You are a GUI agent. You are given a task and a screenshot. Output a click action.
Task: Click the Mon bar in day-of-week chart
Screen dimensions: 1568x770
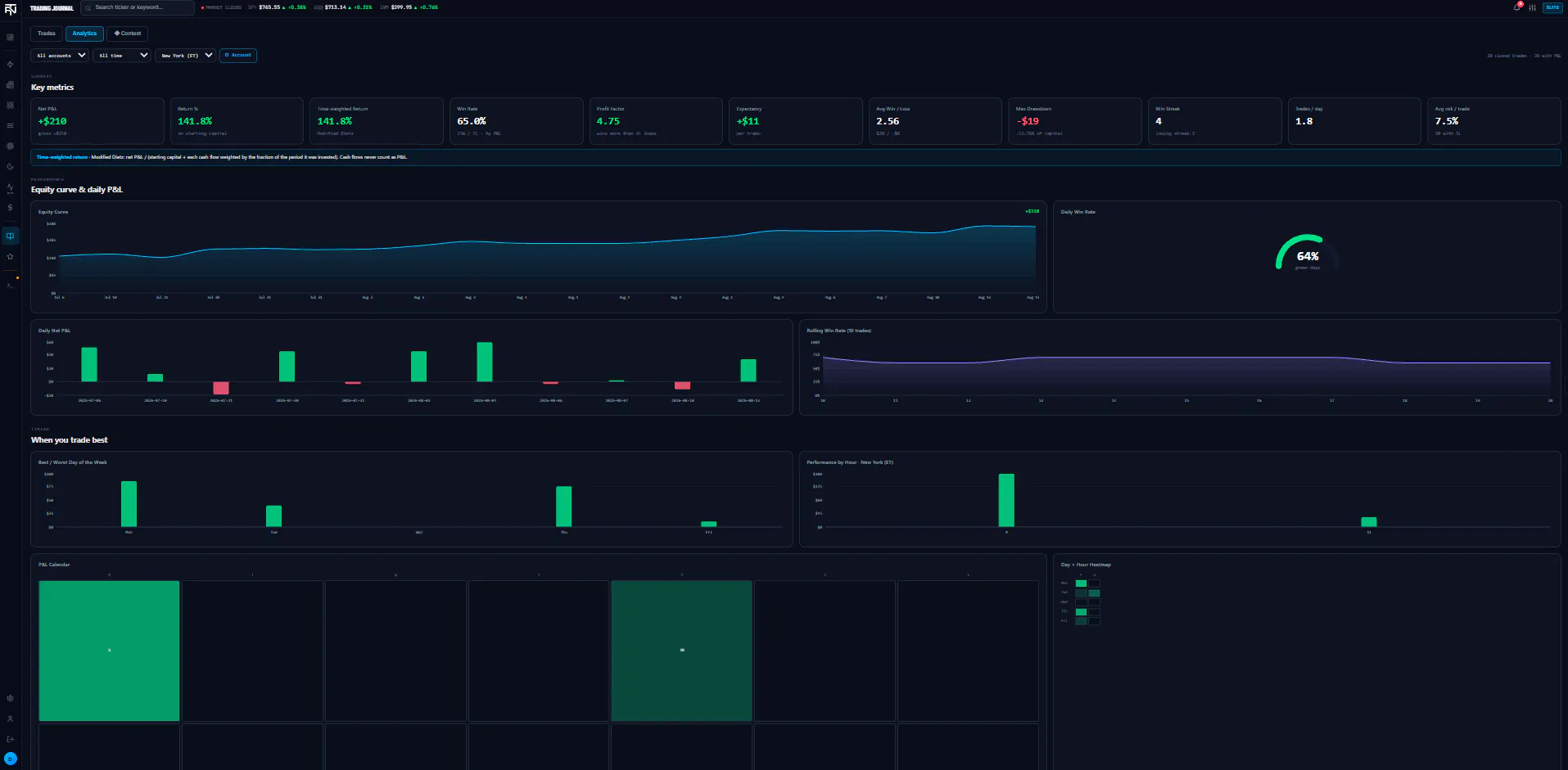pos(129,503)
